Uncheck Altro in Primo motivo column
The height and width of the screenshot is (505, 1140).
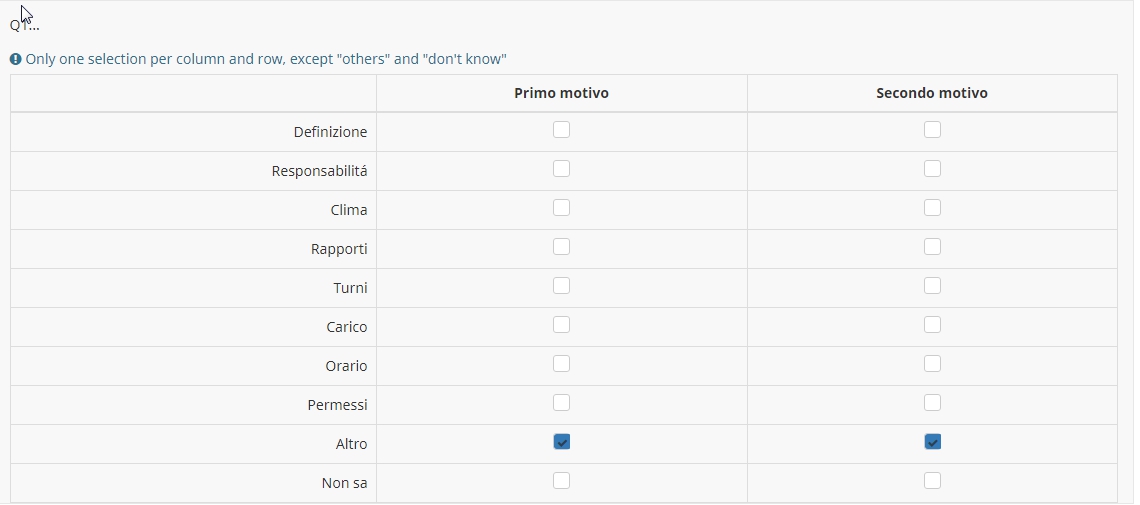pyautogui.click(x=561, y=442)
